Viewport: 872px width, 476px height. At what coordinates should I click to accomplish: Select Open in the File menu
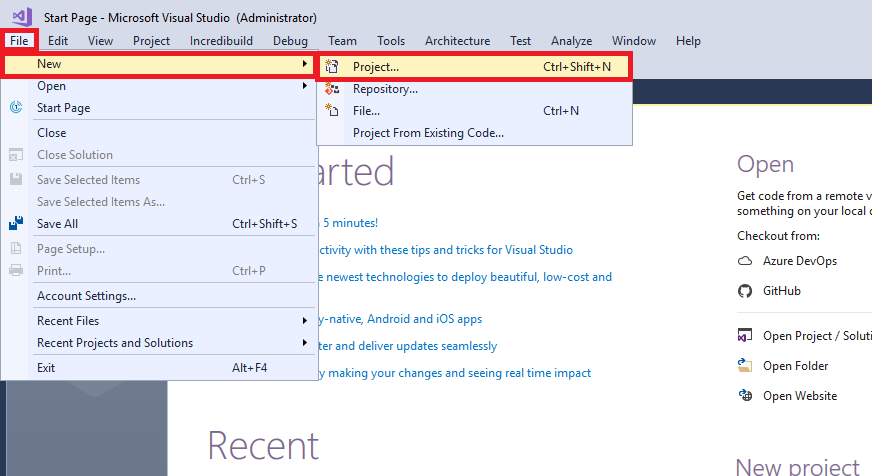159,86
